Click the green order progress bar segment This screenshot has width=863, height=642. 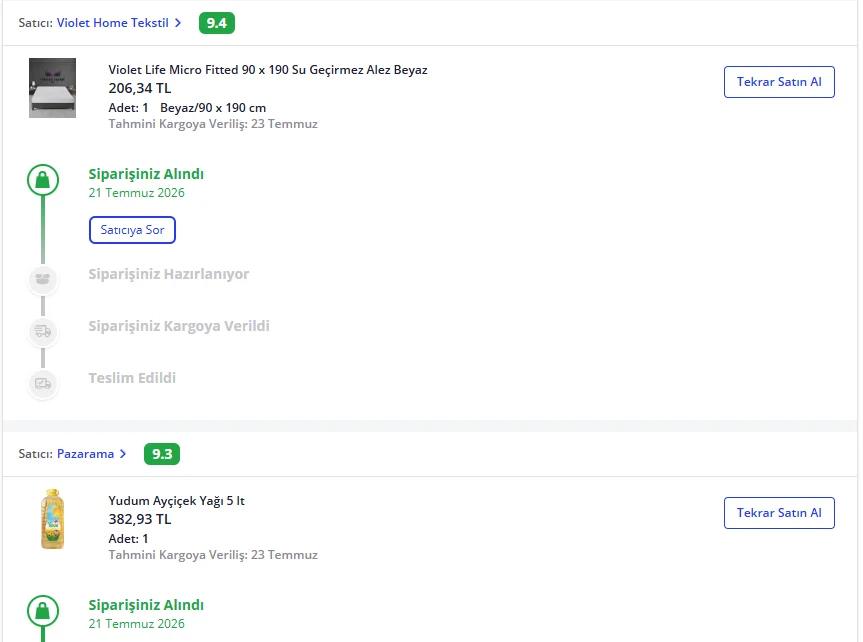(x=43, y=230)
